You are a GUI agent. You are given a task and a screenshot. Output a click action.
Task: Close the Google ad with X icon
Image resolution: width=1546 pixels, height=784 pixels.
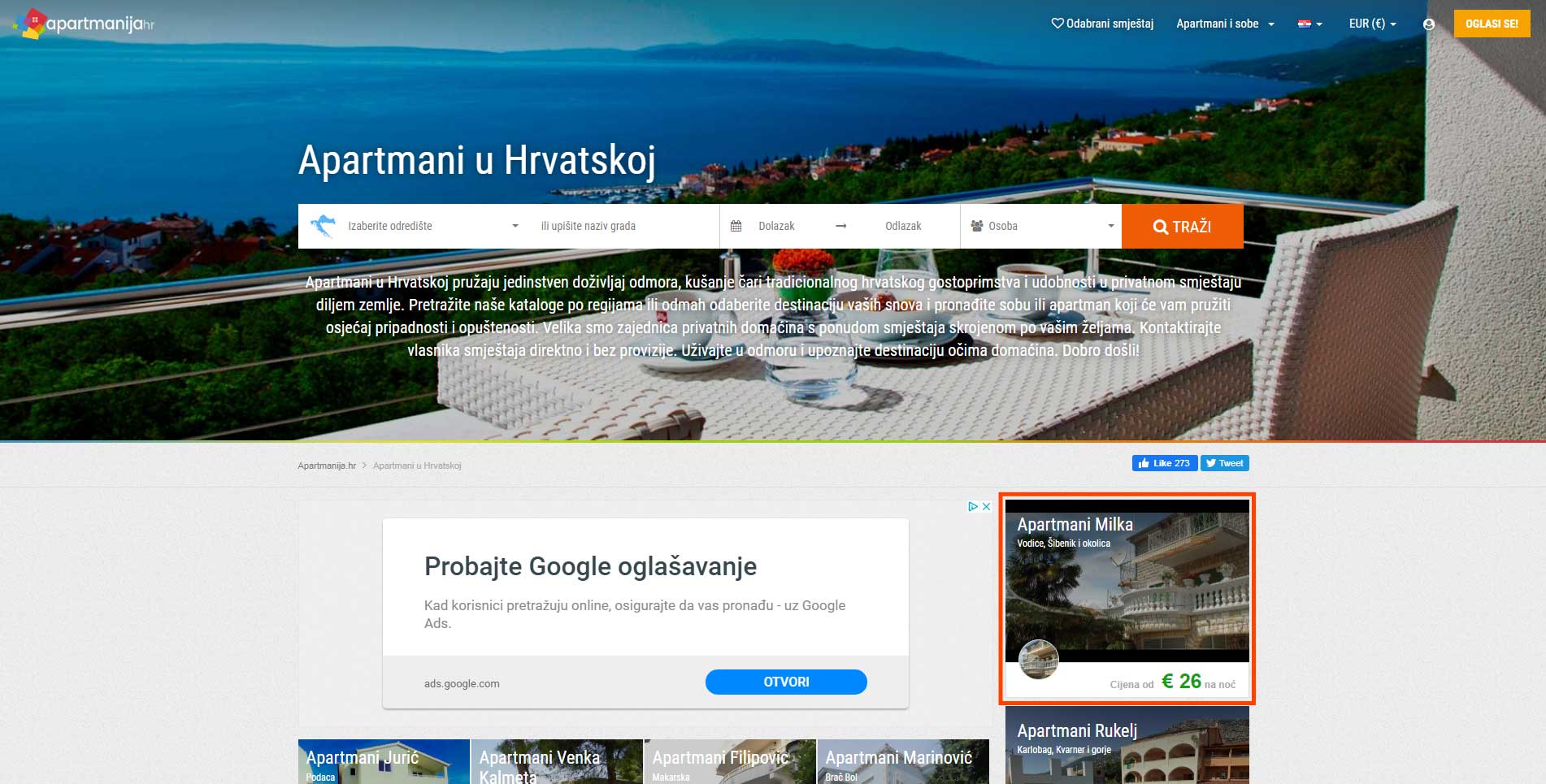986,506
